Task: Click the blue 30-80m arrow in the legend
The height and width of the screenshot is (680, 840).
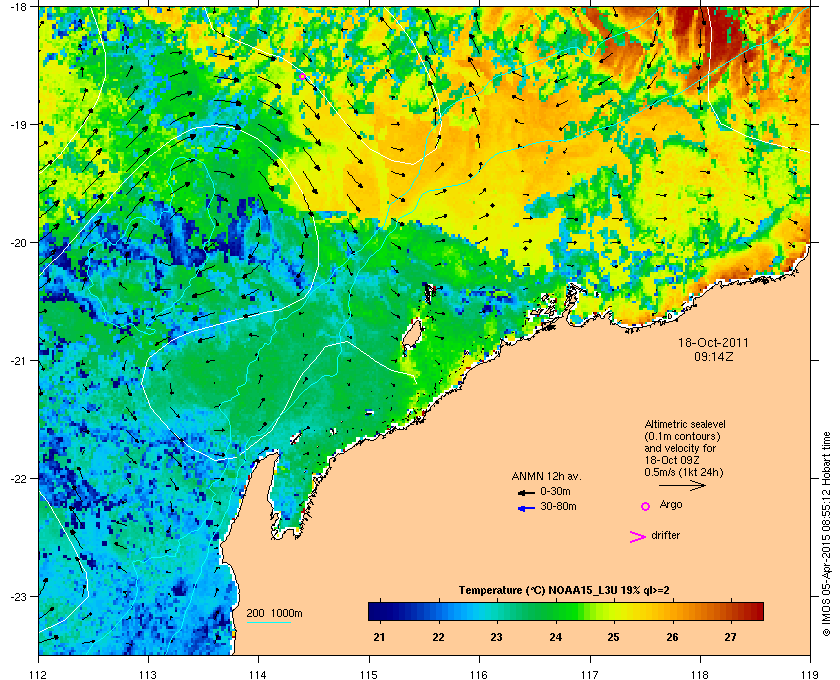Action: pyautogui.click(x=526, y=508)
